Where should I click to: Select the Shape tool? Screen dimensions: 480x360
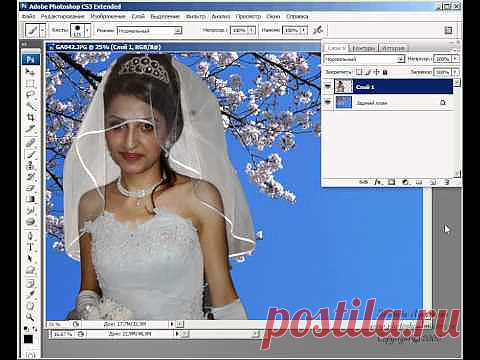click(x=30, y=269)
